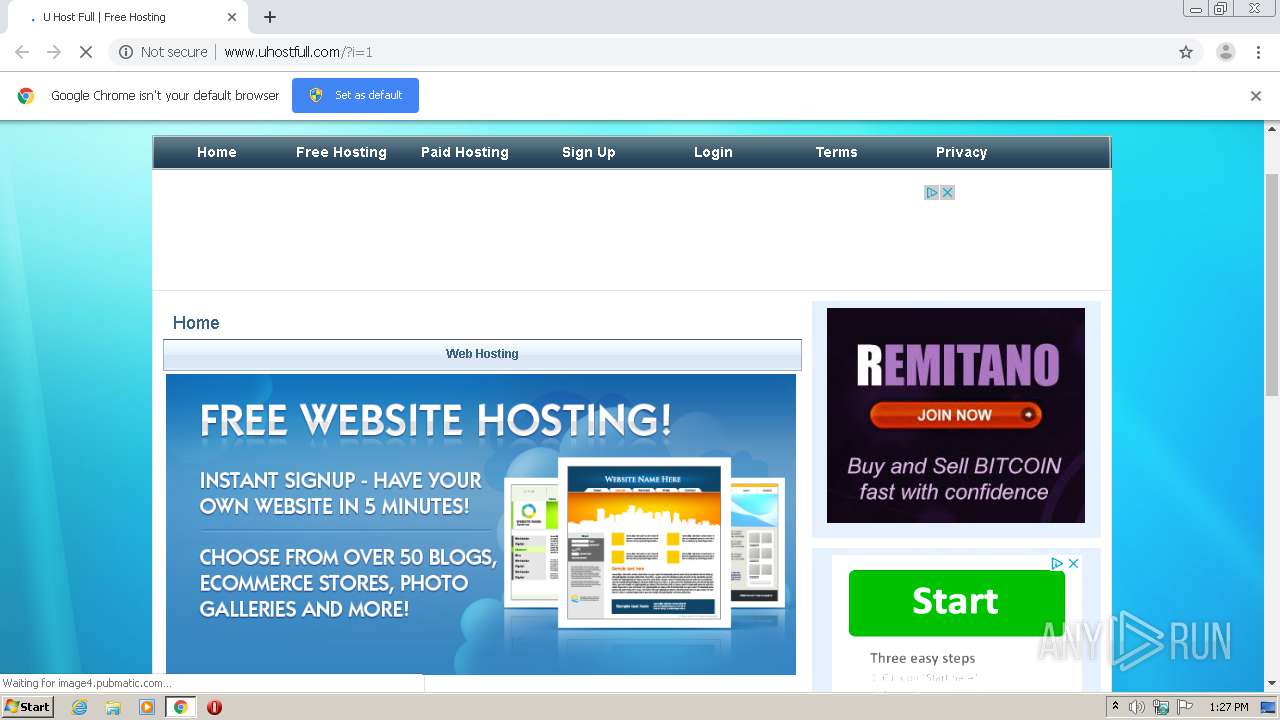Open the Home navigation item
The height and width of the screenshot is (720, 1280).
coord(217,152)
